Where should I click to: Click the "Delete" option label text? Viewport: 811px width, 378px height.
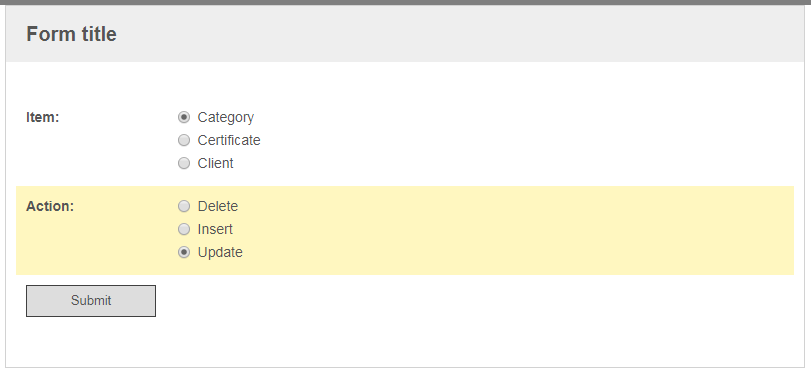218,206
